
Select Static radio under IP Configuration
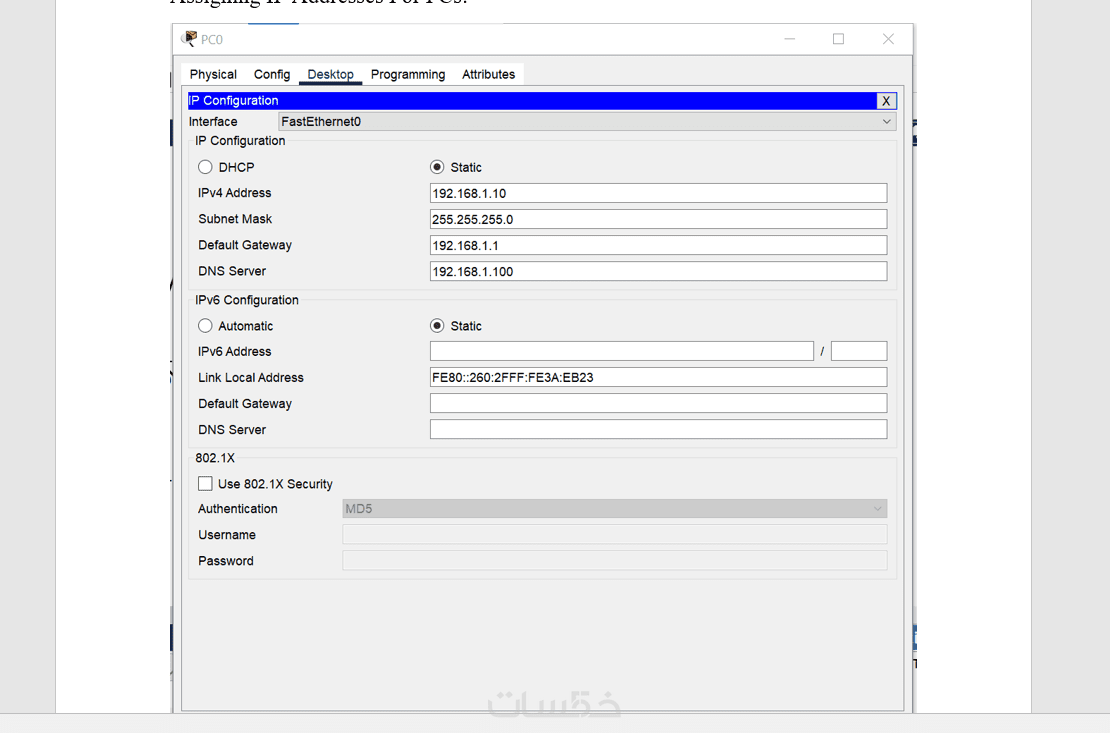click(437, 167)
